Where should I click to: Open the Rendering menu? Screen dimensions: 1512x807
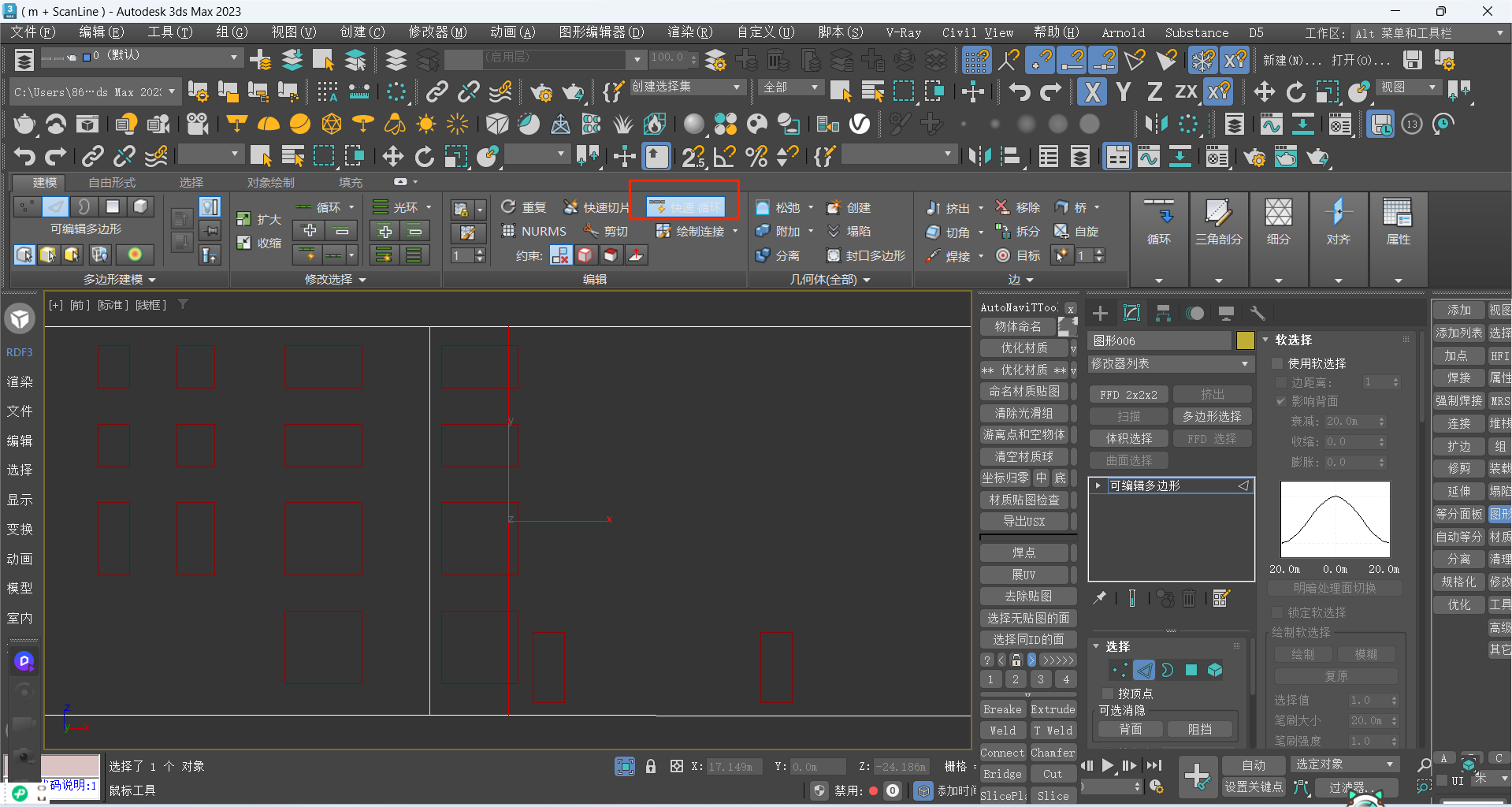click(689, 32)
